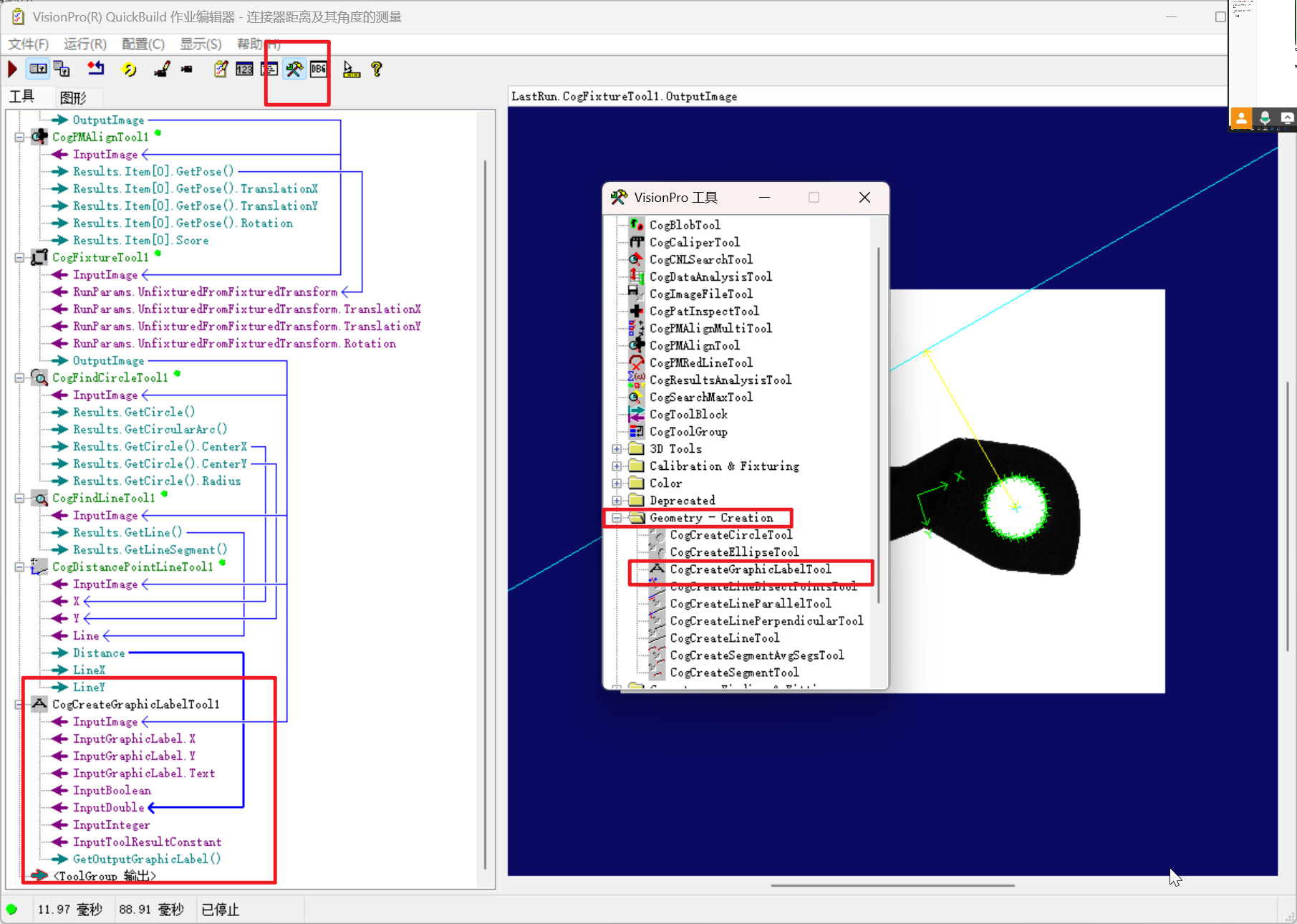Collapse the CogPMAlignTool1 node
Screen dimensions: 1297x924
coord(20,137)
